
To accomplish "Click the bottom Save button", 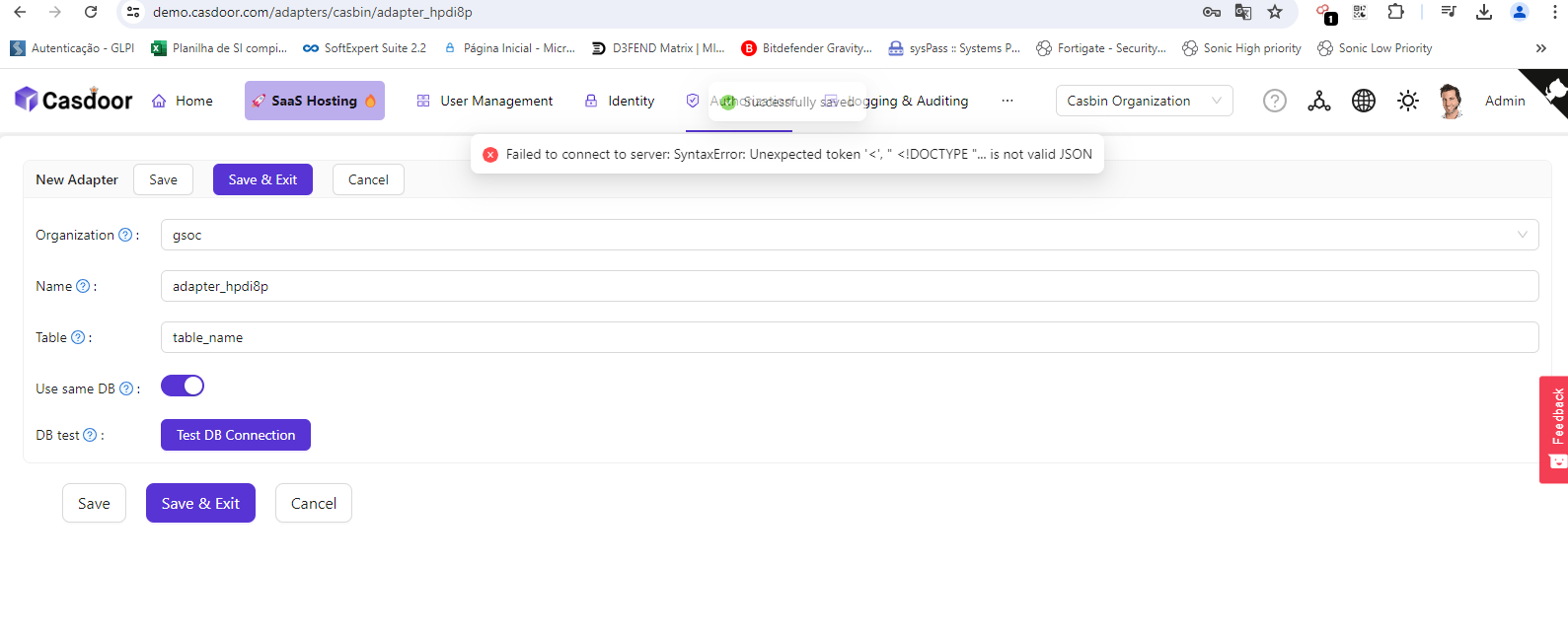I will tap(94, 503).
